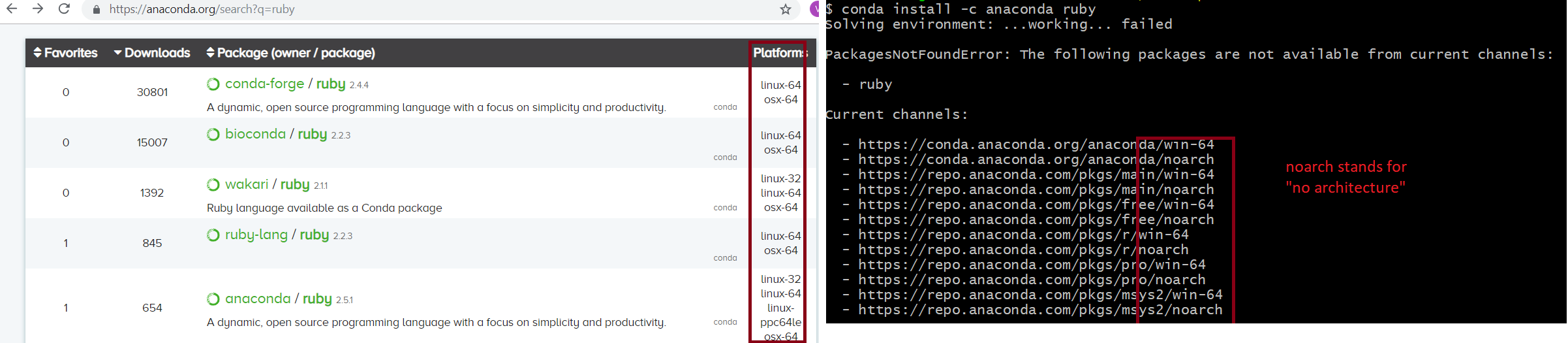Open the ruby package under anaconda
The height and width of the screenshot is (343, 1568).
pos(317,299)
